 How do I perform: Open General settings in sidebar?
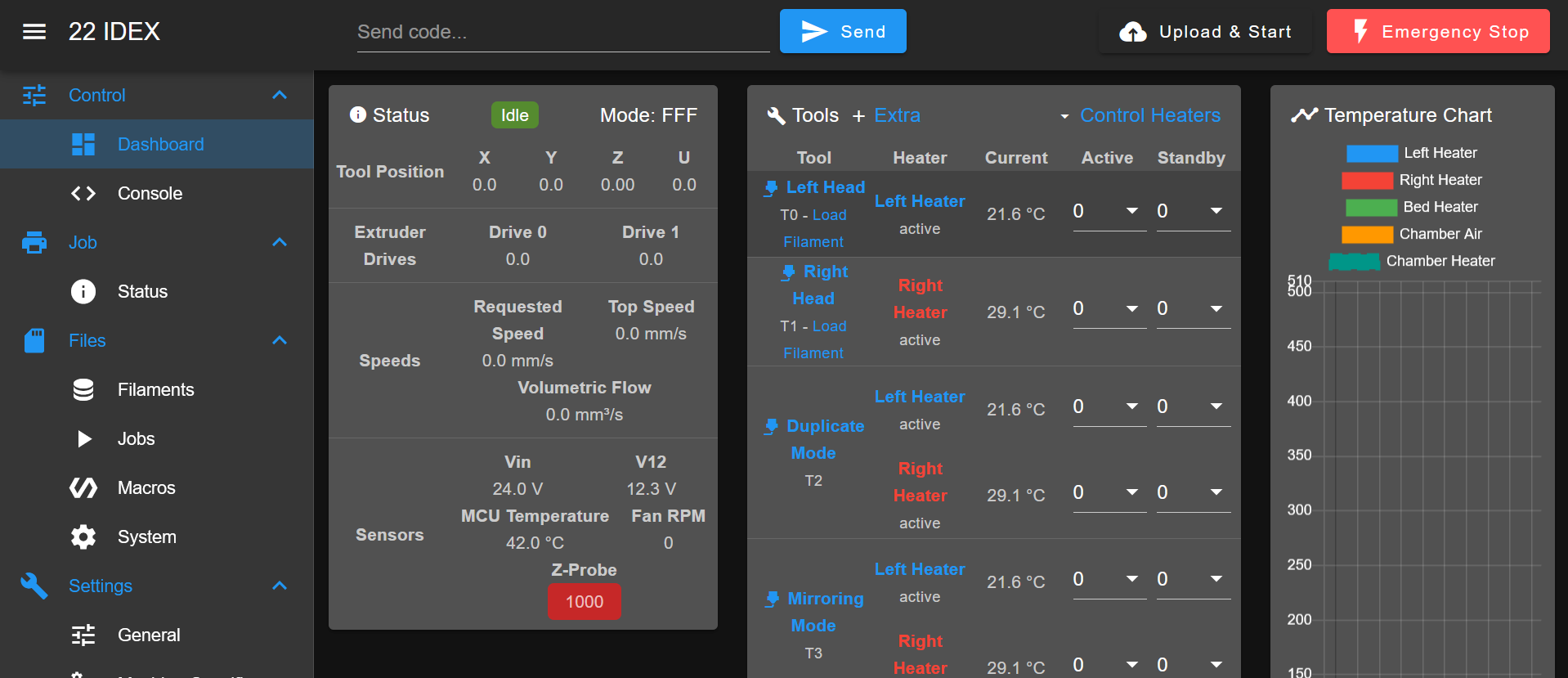(149, 635)
